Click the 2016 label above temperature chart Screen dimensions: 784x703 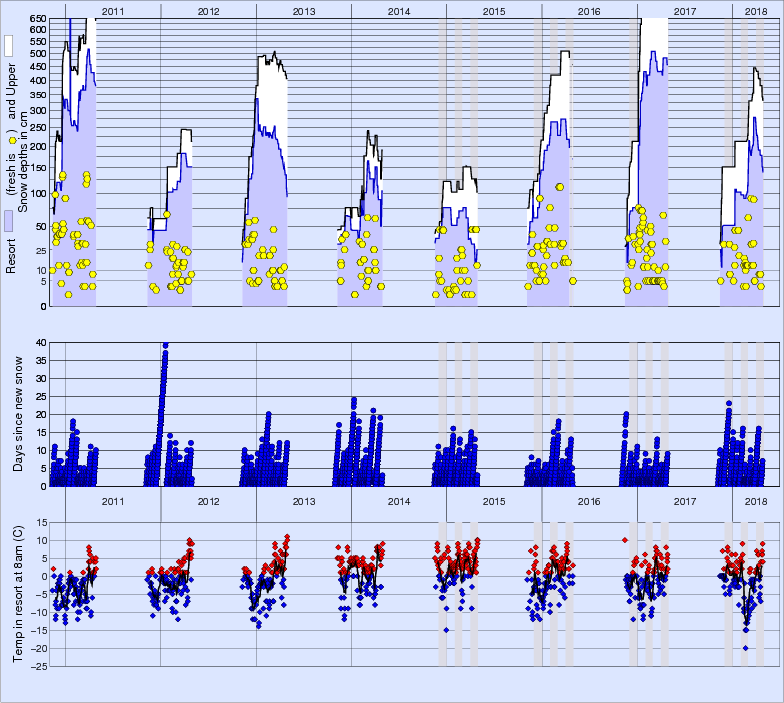589,501
